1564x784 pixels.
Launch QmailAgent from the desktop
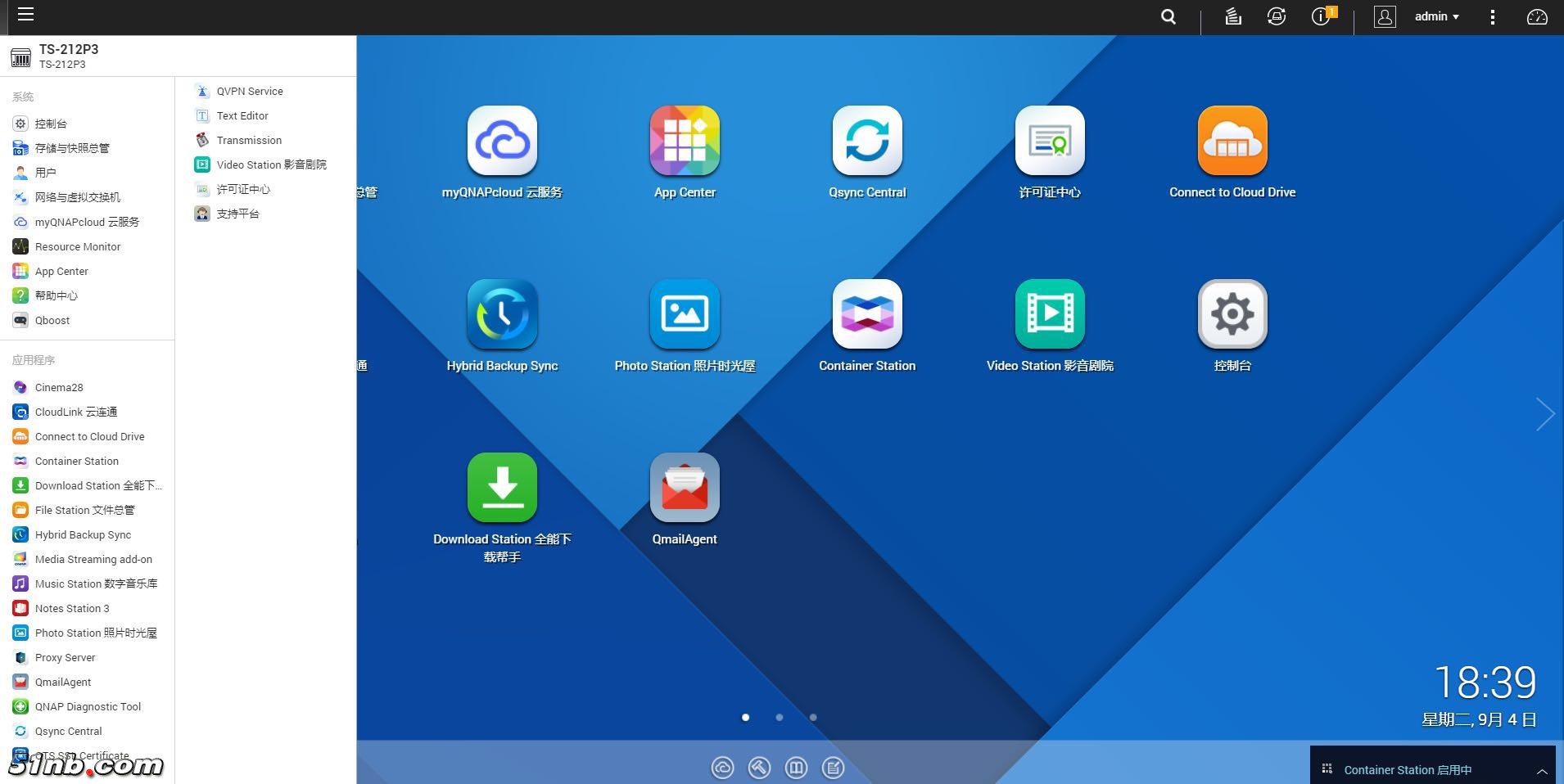[x=685, y=488]
